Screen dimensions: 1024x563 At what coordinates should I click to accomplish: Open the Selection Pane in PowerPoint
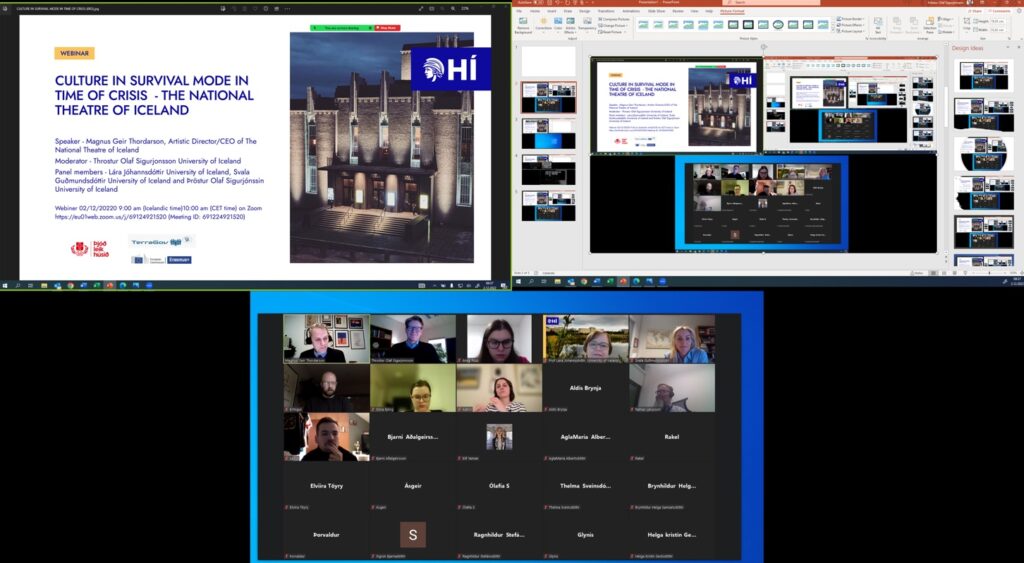(929, 25)
